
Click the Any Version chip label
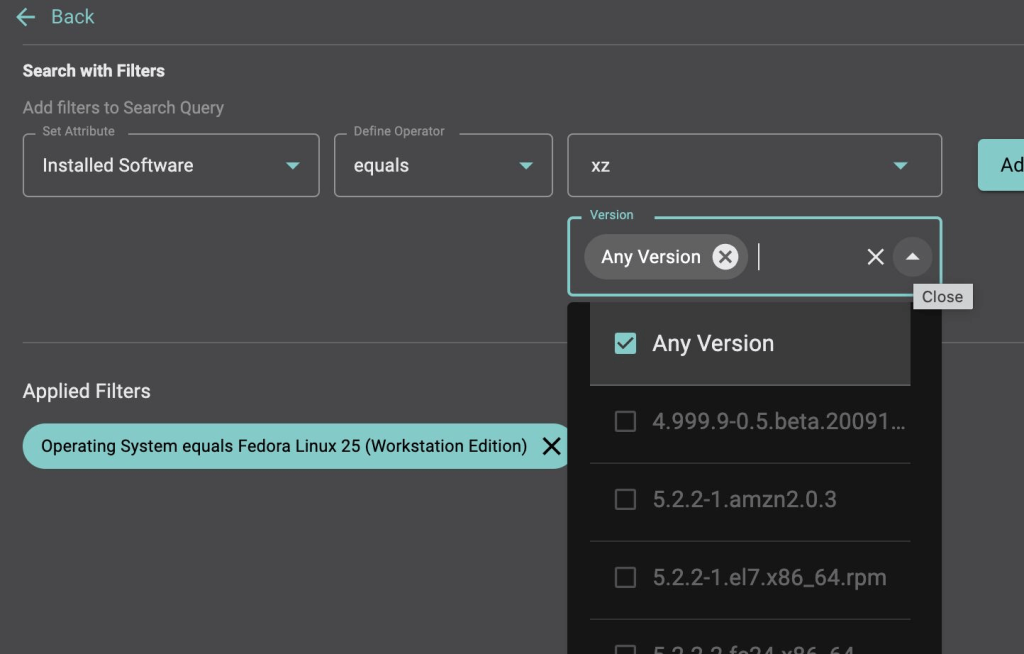tap(650, 257)
